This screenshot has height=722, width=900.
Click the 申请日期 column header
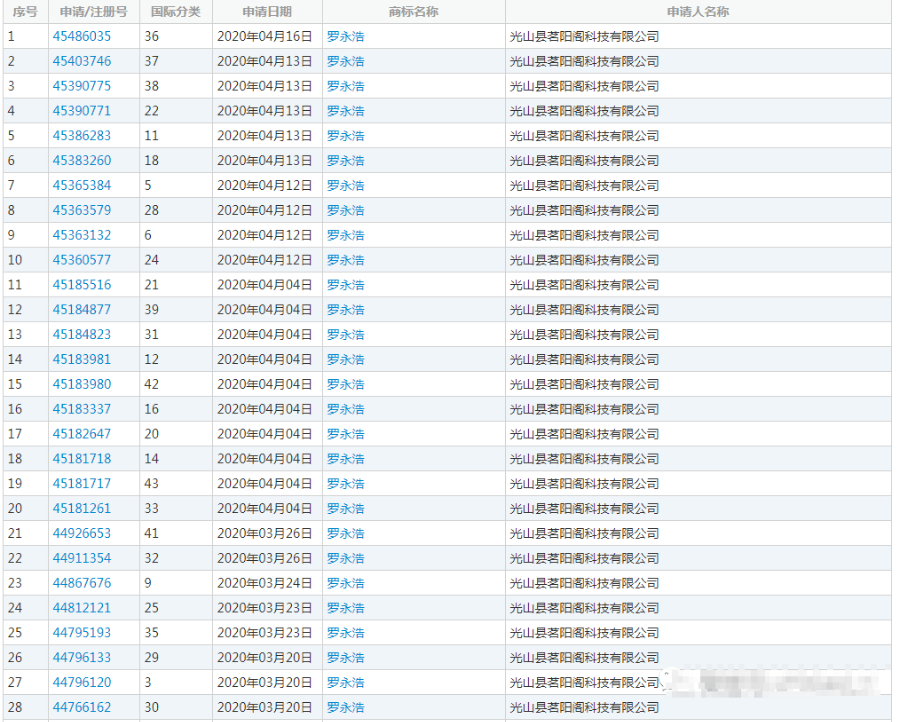click(x=267, y=12)
